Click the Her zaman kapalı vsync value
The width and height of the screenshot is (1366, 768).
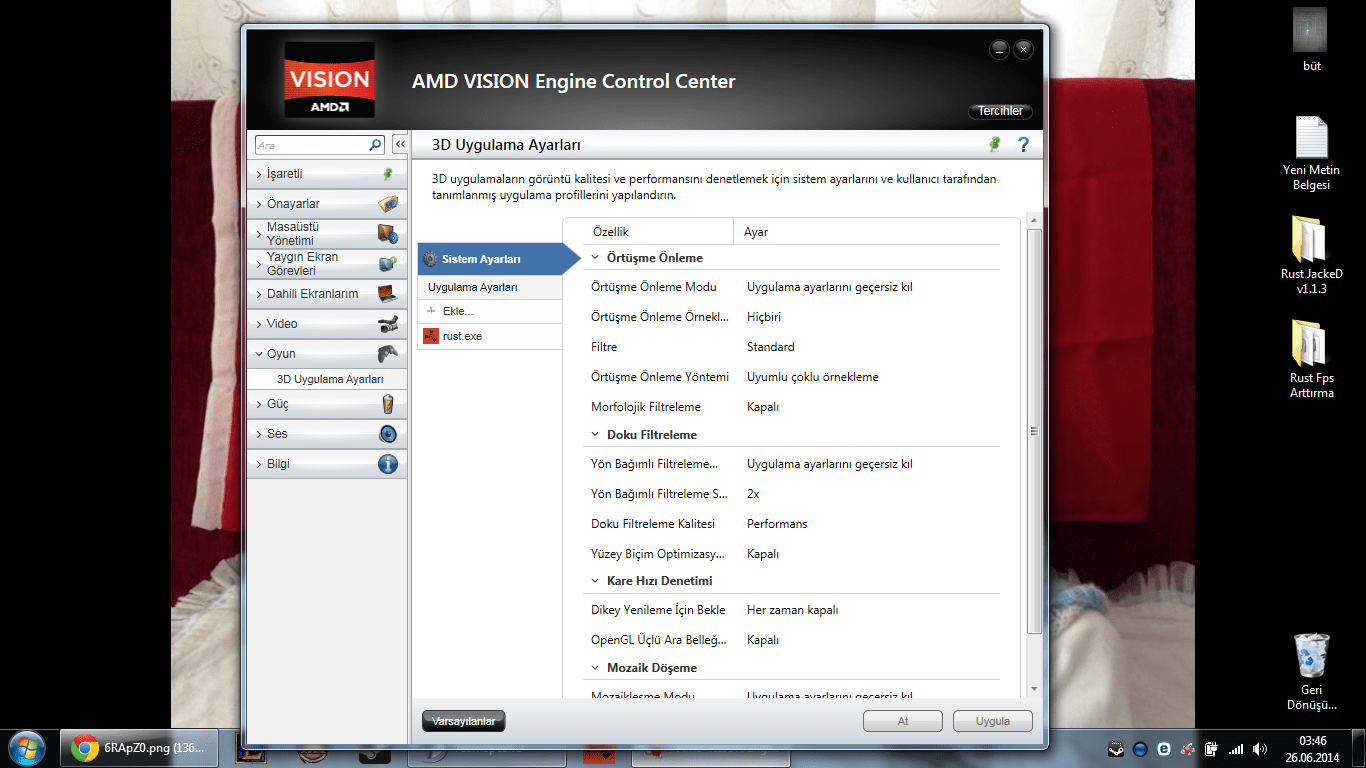[792, 610]
